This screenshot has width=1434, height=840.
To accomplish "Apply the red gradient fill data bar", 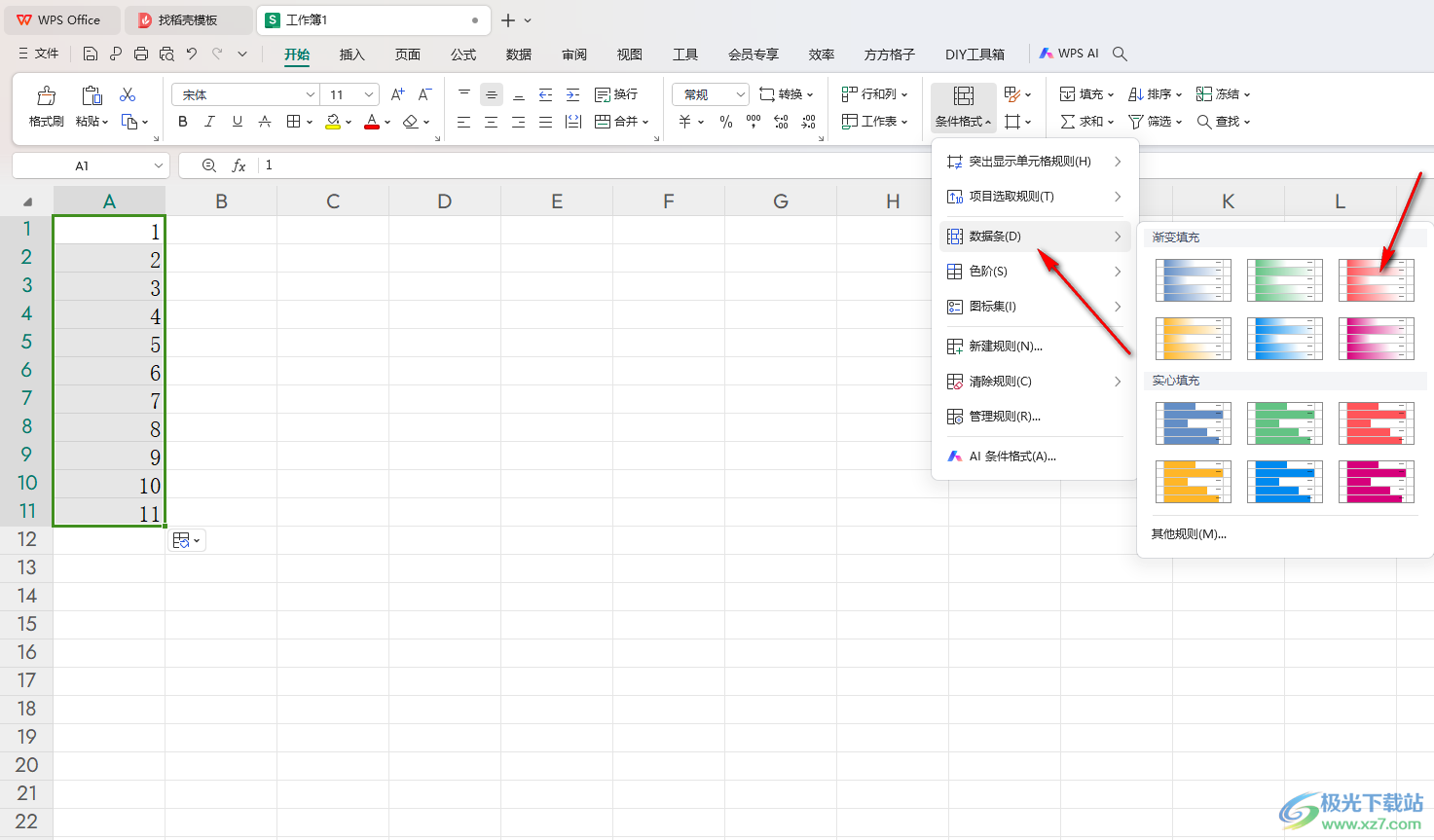I will 1377,280.
